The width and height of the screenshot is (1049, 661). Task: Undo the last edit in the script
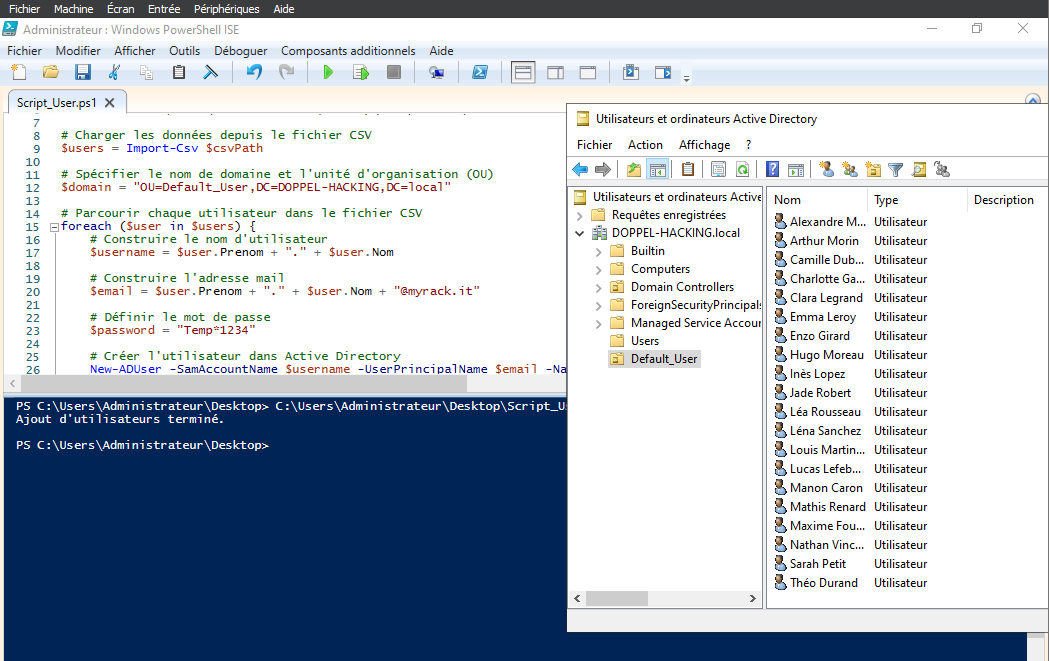coord(254,72)
